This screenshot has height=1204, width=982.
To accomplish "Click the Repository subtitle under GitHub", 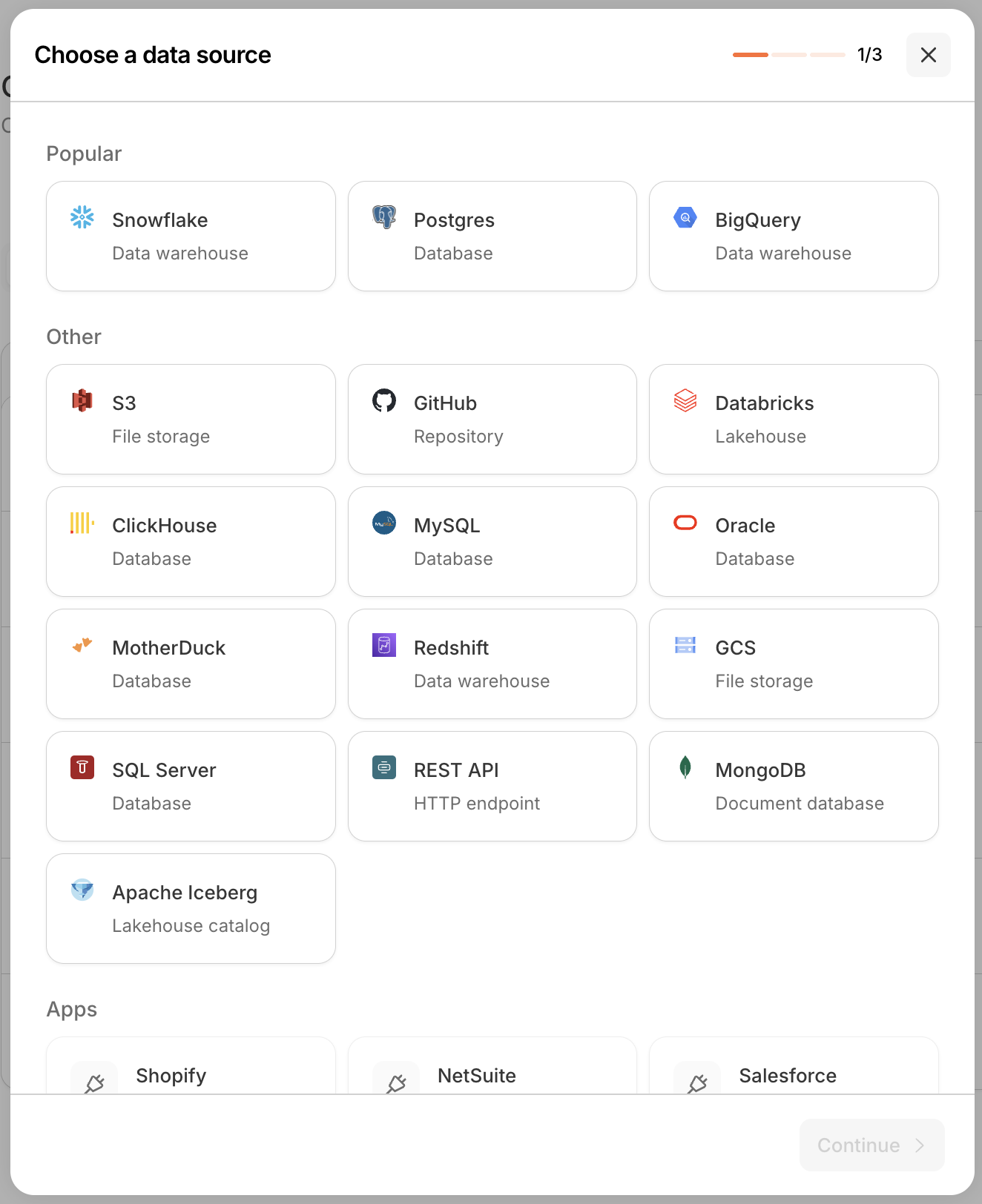I will [x=459, y=437].
